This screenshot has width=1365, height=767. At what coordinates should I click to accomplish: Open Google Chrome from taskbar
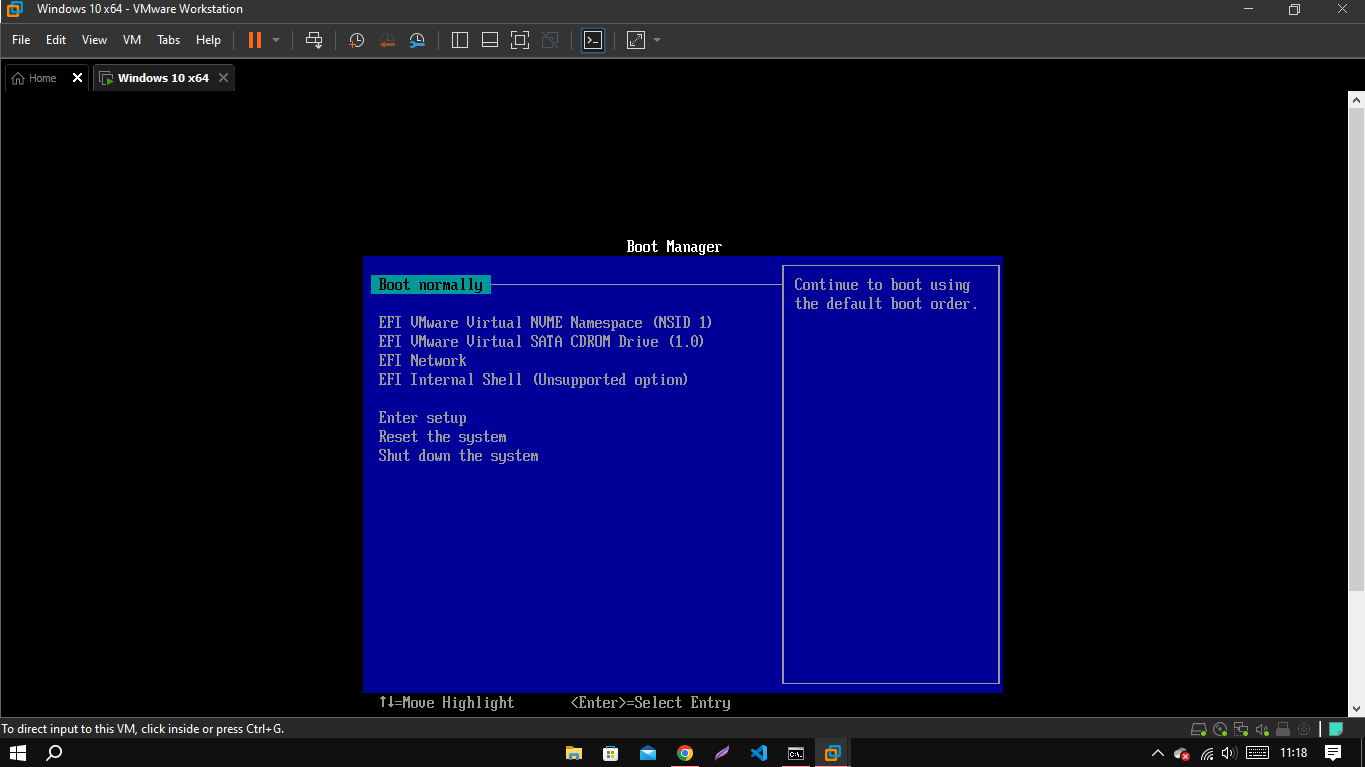(x=684, y=752)
